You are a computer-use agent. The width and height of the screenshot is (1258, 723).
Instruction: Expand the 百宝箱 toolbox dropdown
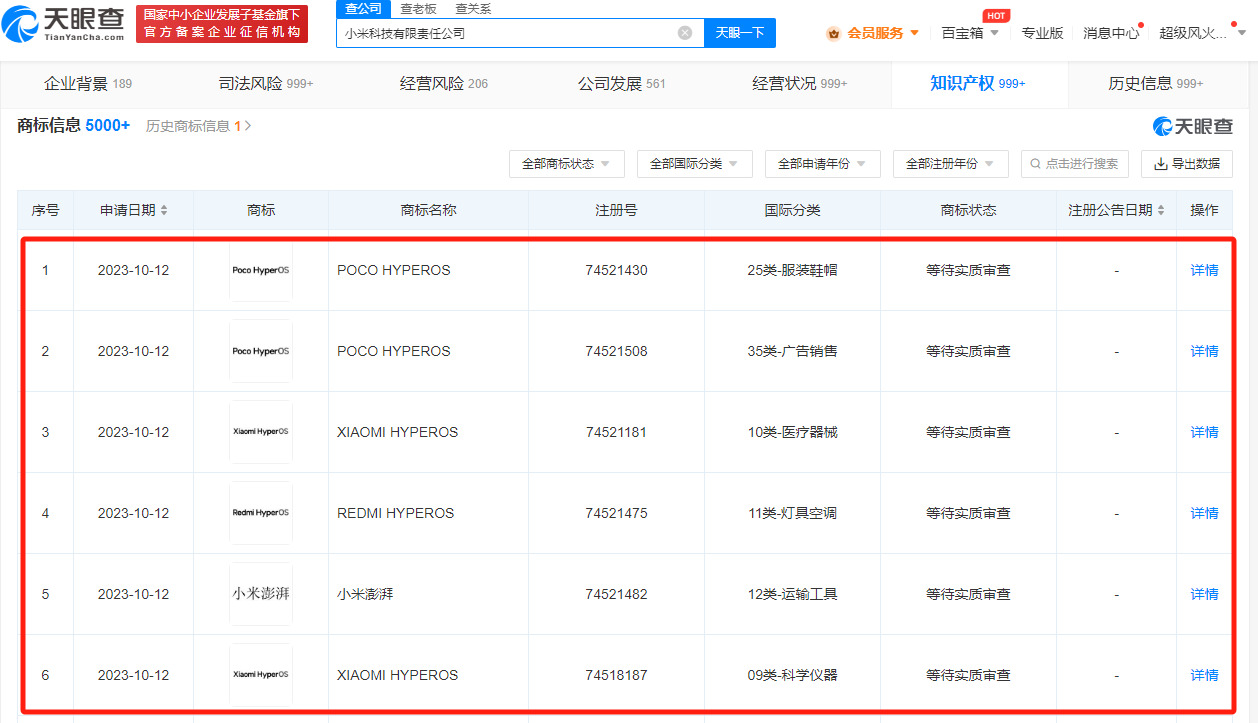pos(970,33)
